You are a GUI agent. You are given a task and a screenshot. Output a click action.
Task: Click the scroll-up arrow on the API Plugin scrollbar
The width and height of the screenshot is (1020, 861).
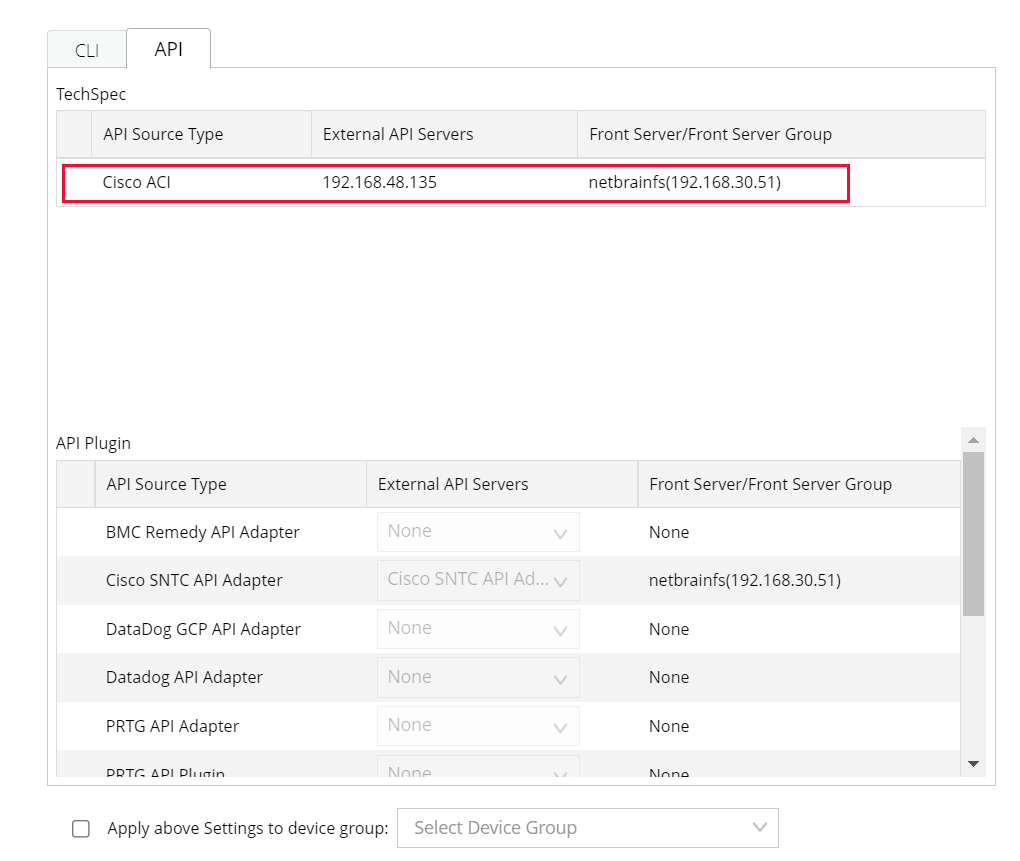tap(972, 439)
